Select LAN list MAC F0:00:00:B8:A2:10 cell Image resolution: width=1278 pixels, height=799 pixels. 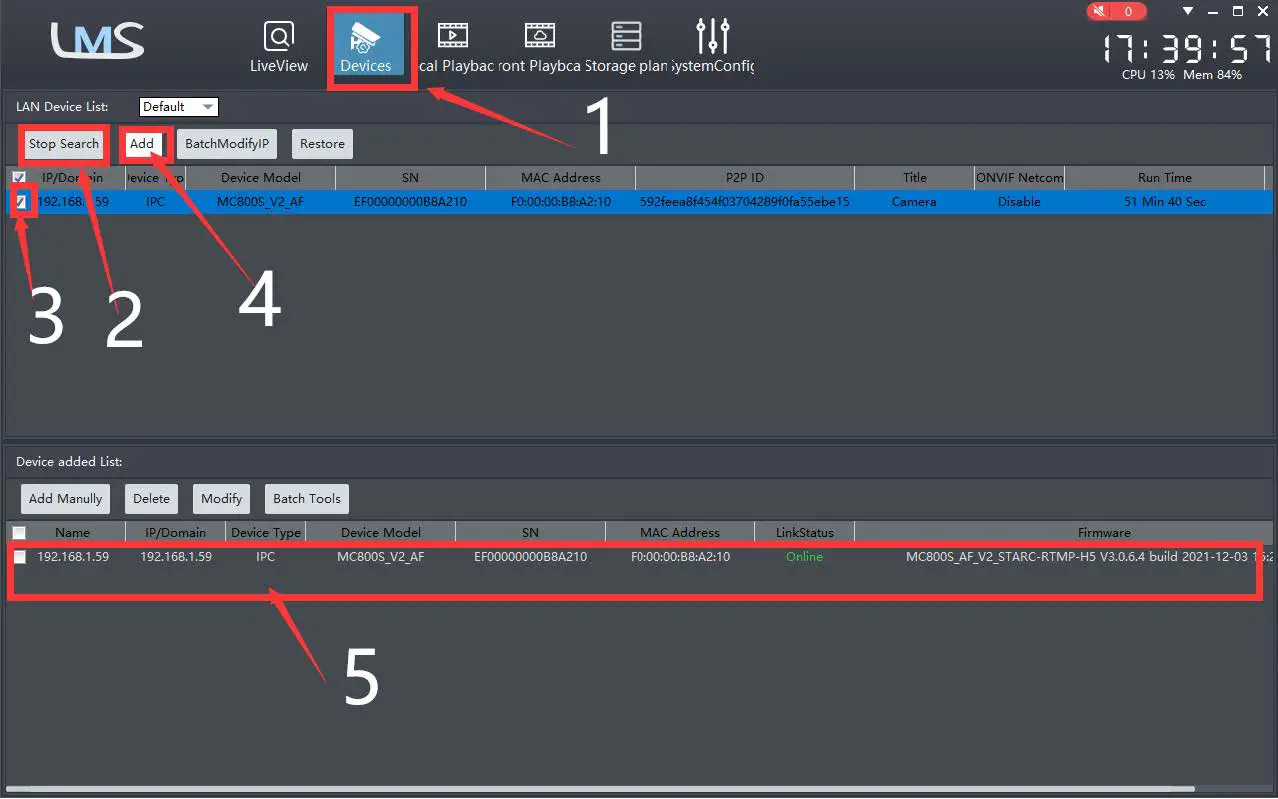pyautogui.click(x=560, y=202)
